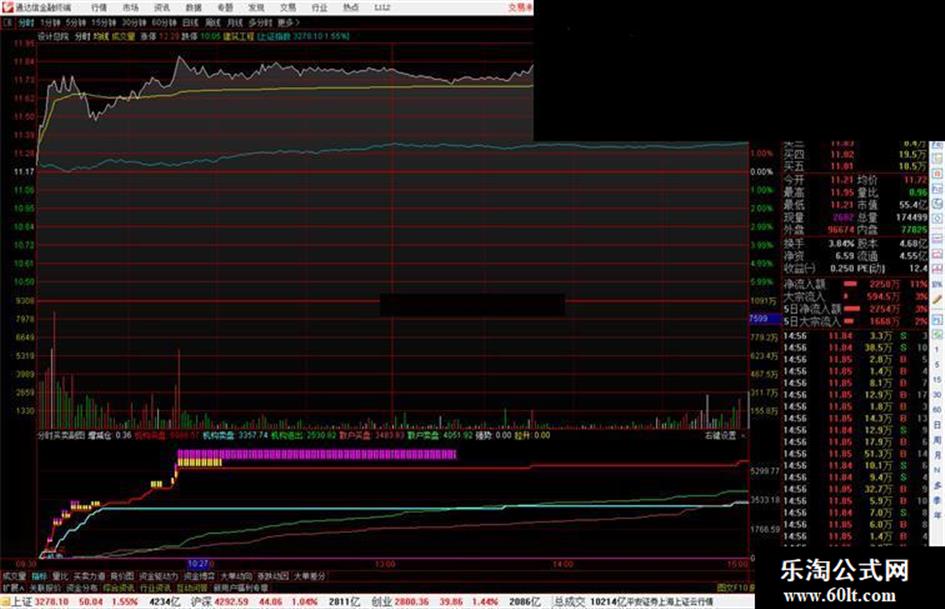
Task: Click the 右键设置 sub-chart label
Action: (721, 435)
